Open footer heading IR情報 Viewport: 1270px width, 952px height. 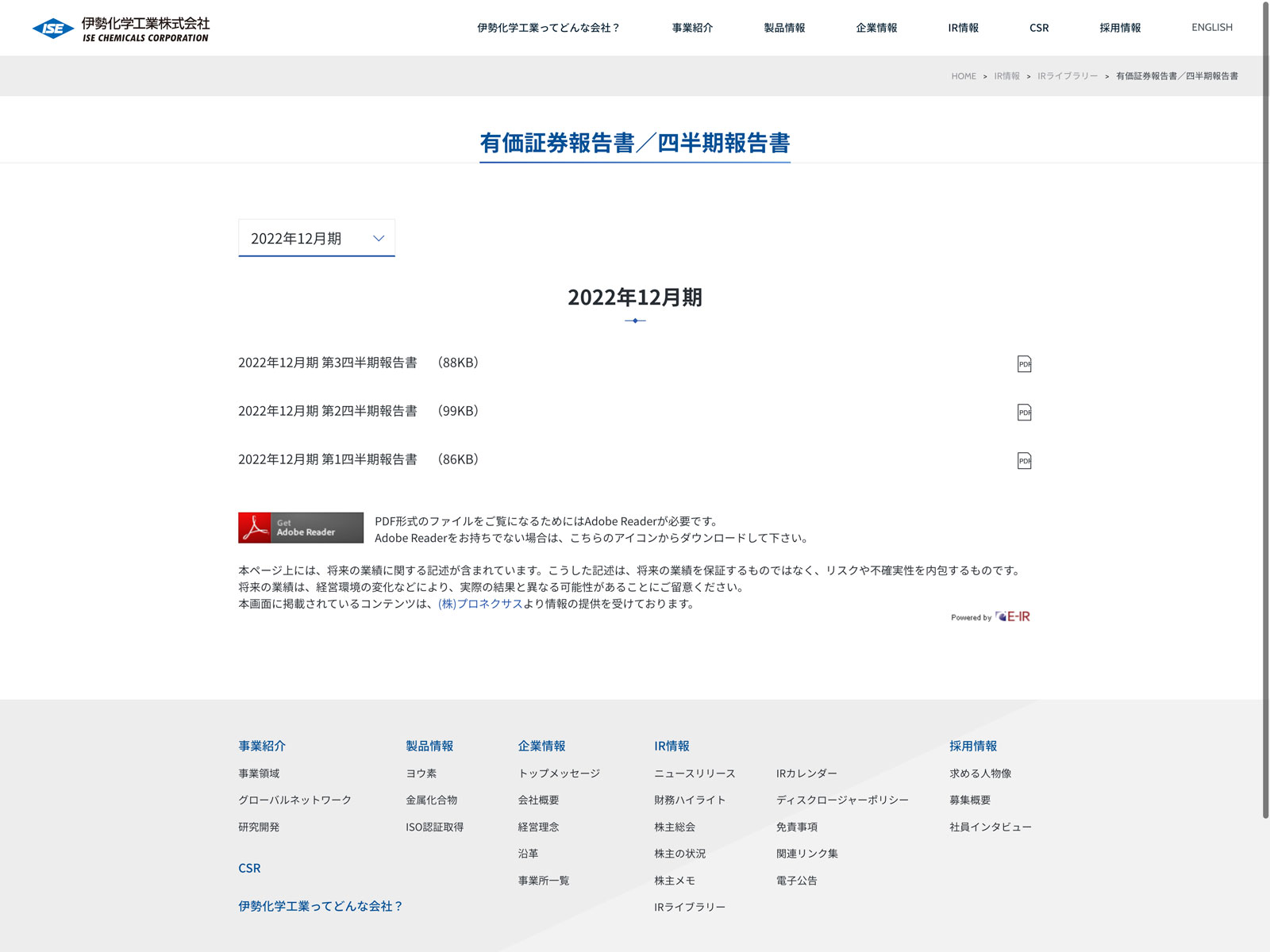click(x=672, y=746)
